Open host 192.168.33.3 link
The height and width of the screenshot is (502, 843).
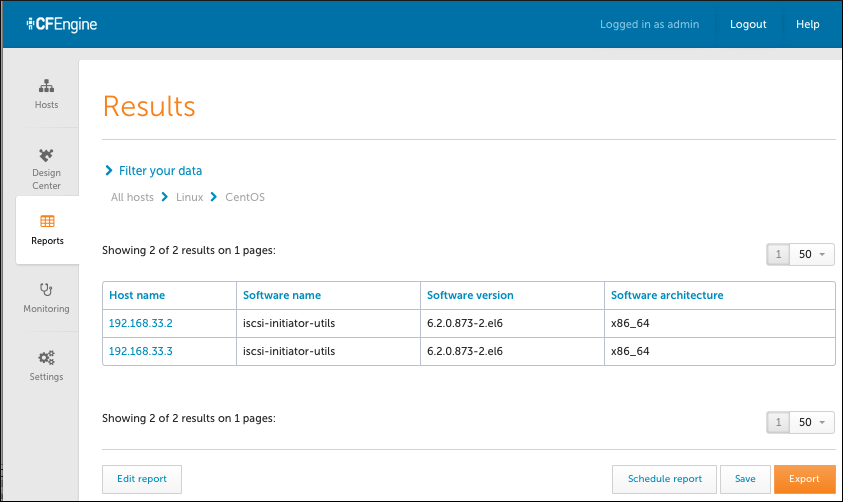[x=141, y=351]
